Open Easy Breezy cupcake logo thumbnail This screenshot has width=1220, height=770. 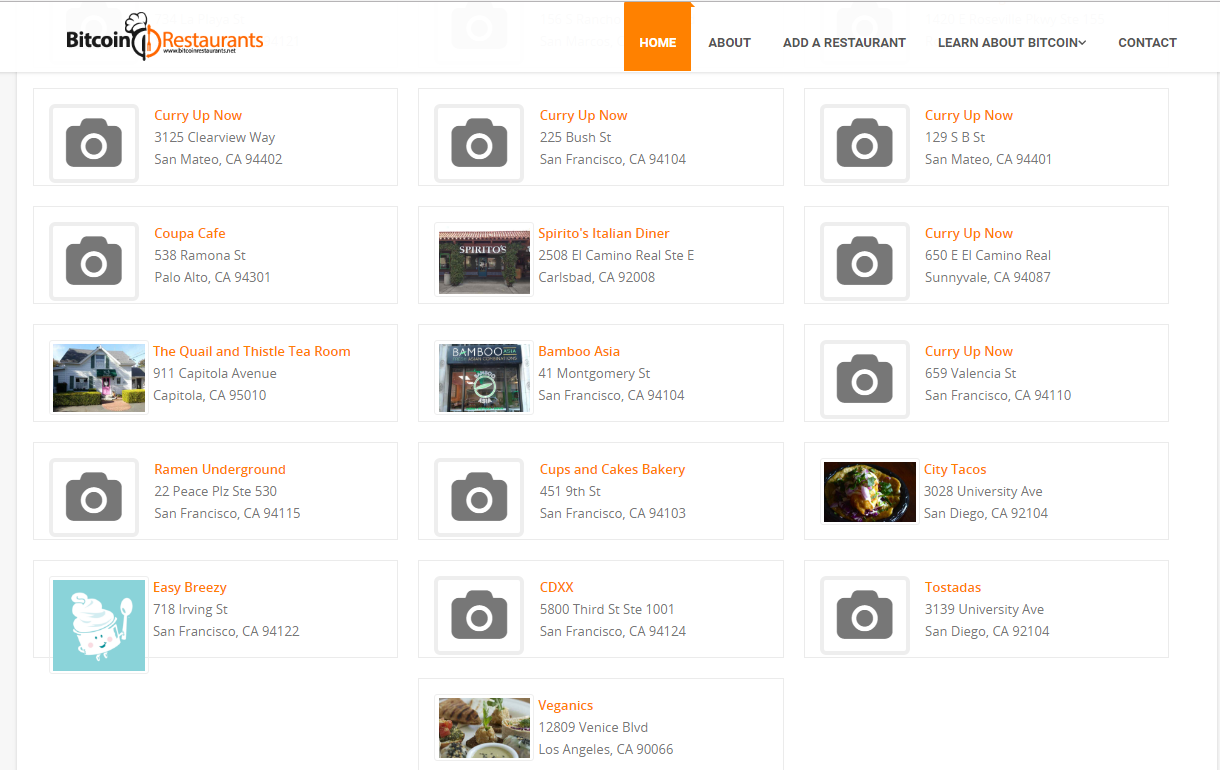[99, 625]
